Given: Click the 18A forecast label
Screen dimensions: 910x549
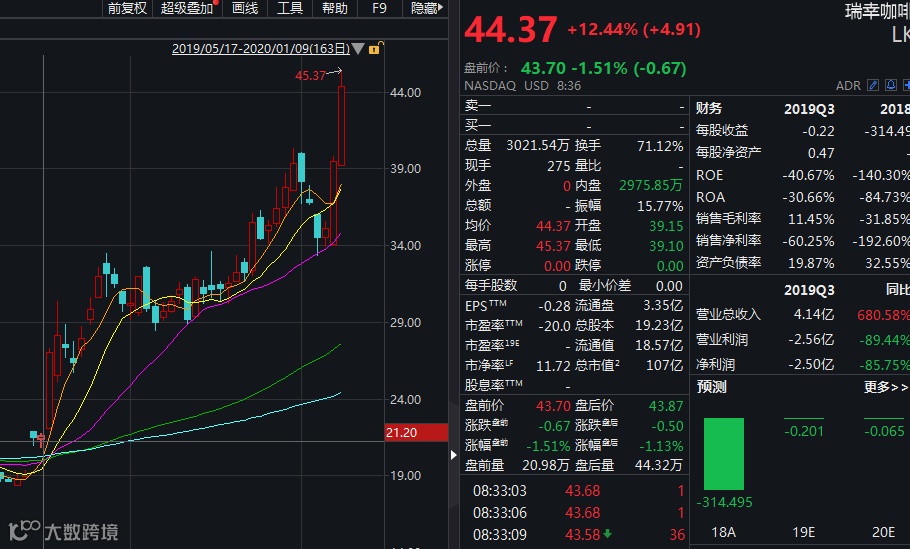Looking at the screenshot, I should pos(724,532).
